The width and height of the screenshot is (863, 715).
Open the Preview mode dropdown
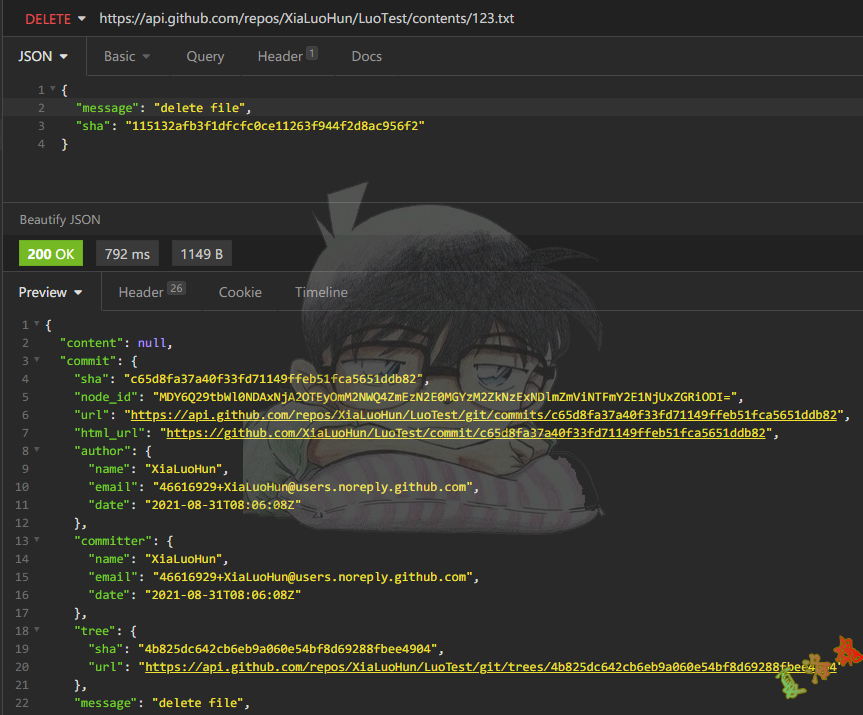(x=50, y=292)
